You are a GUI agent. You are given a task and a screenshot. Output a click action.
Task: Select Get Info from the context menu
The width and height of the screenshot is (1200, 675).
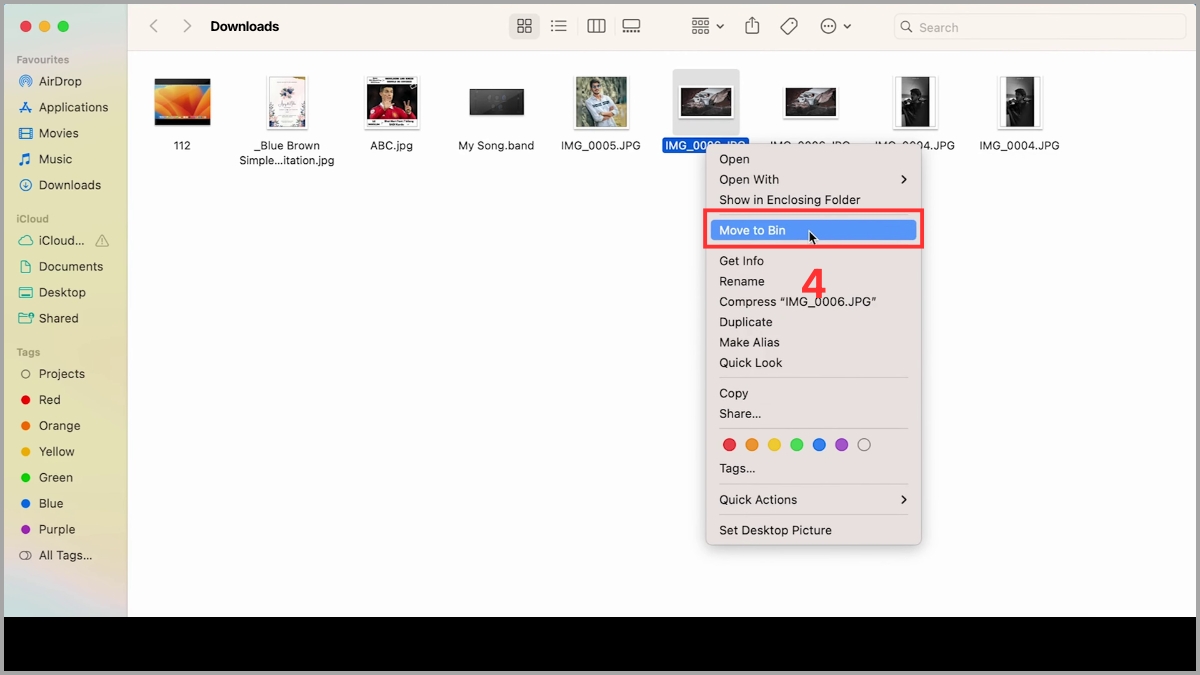coord(741,260)
